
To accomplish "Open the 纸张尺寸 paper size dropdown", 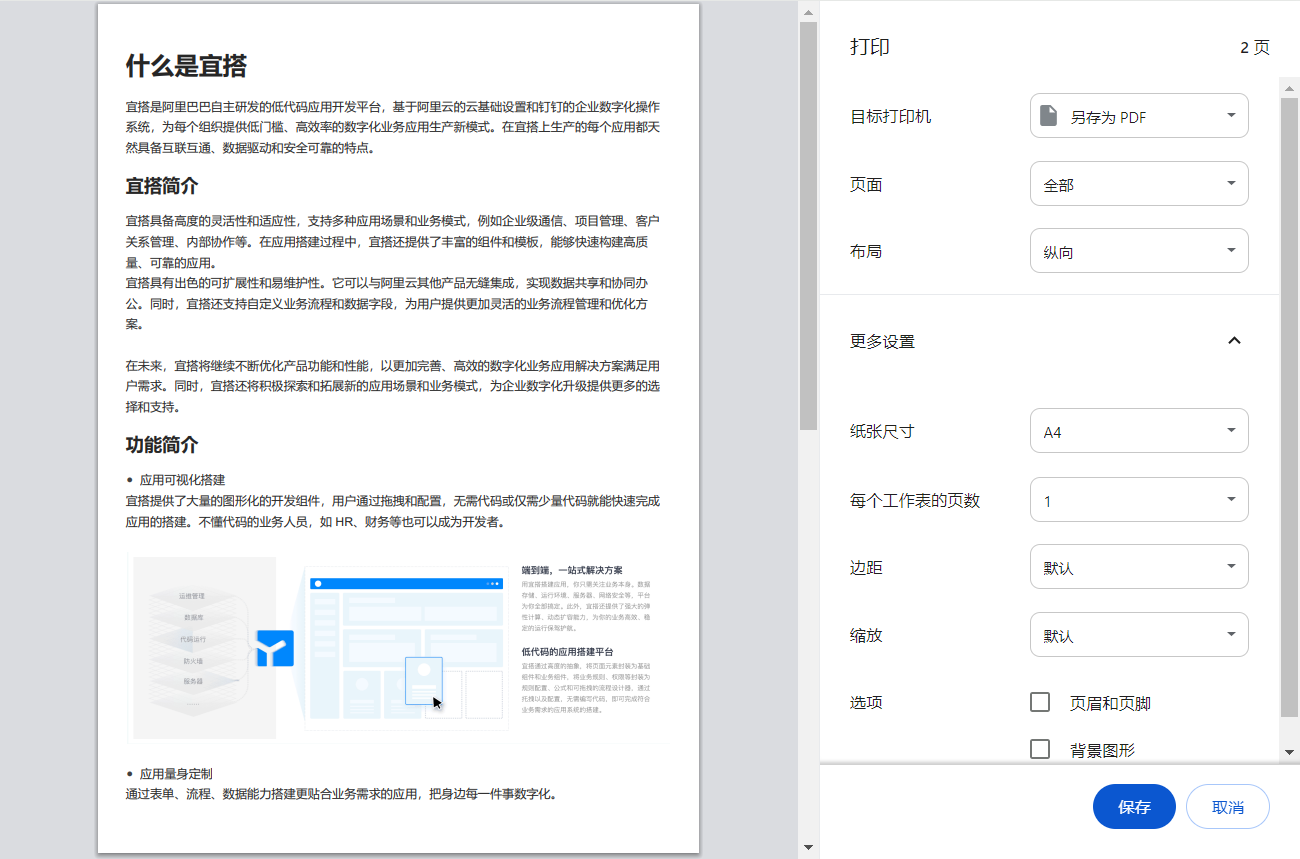I will pos(1139,431).
